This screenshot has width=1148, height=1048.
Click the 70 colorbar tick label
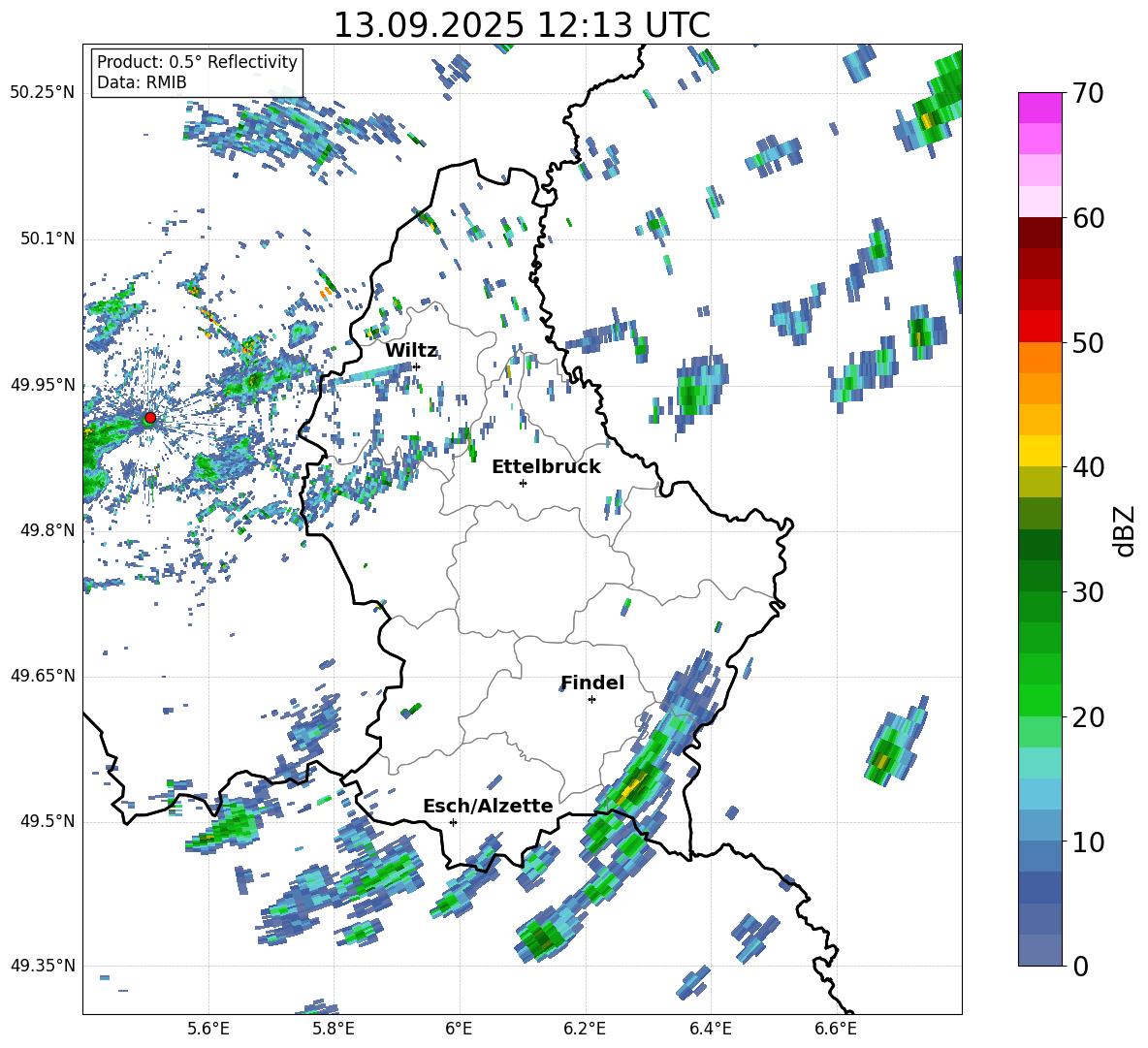click(1087, 94)
